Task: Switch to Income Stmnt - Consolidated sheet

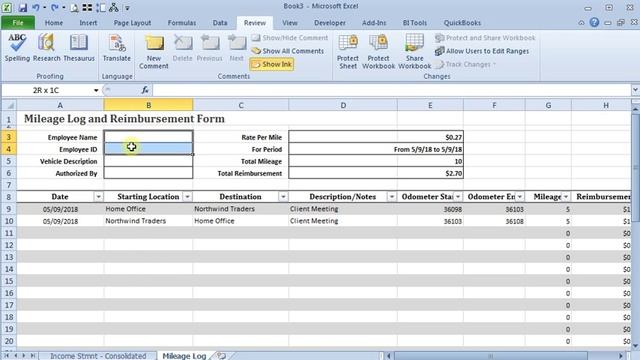Action: tap(98, 356)
